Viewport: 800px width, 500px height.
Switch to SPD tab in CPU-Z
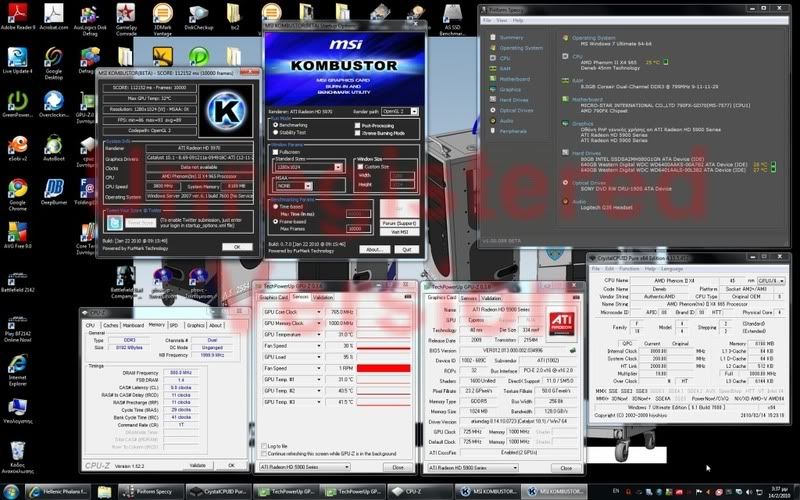[x=174, y=325]
